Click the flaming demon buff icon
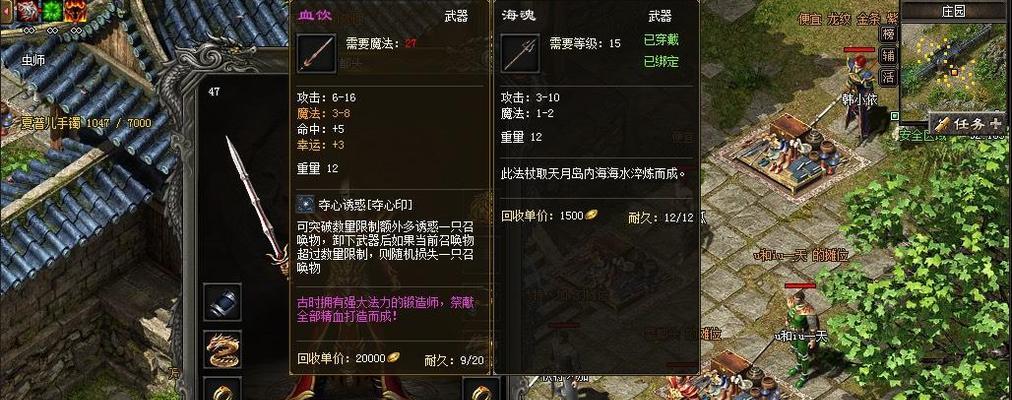 pyautogui.click(x=76, y=11)
